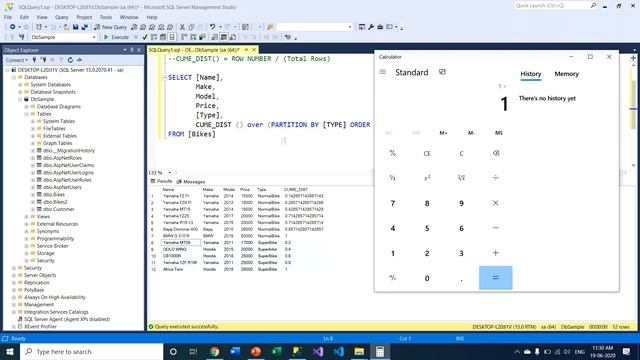Image resolution: width=640 pixels, height=360 pixels.
Task: Click the Undo arrow icon
Action: pyautogui.click(x=212, y=27)
